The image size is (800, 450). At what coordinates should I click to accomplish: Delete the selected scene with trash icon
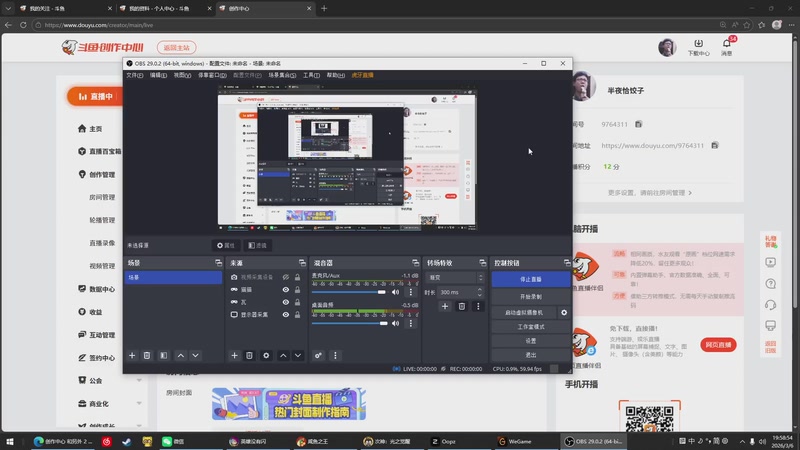(147, 355)
